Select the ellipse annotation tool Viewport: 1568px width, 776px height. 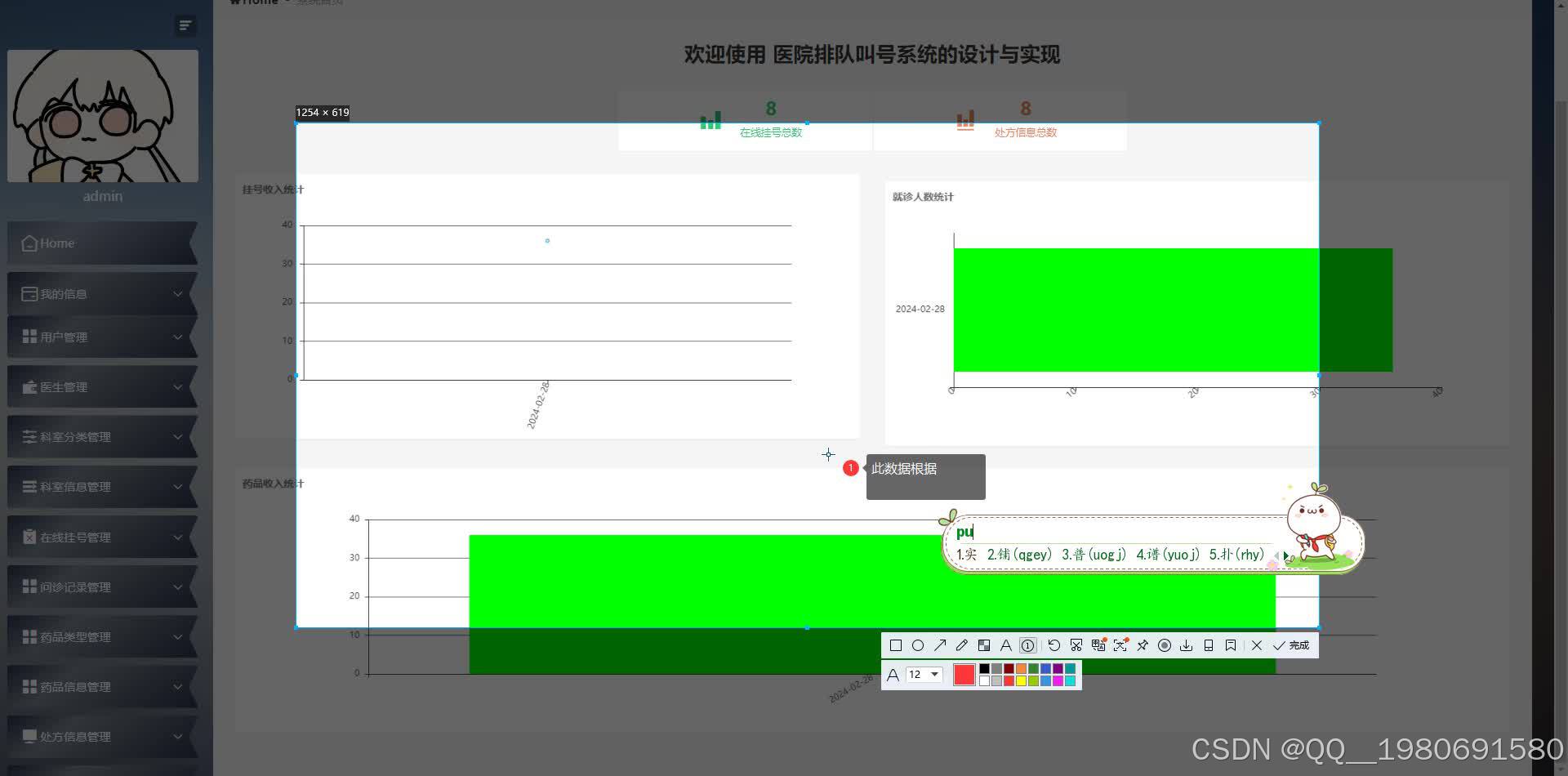[919, 645]
